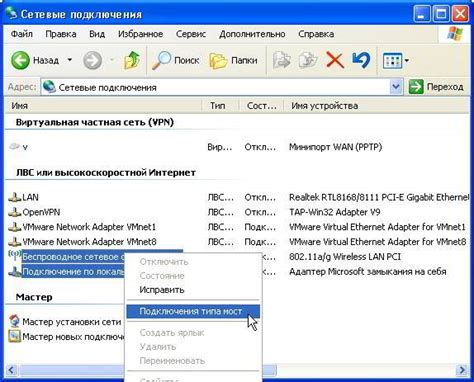
Task: Choose Подключения типа мост menu item
Action: click(x=193, y=311)
